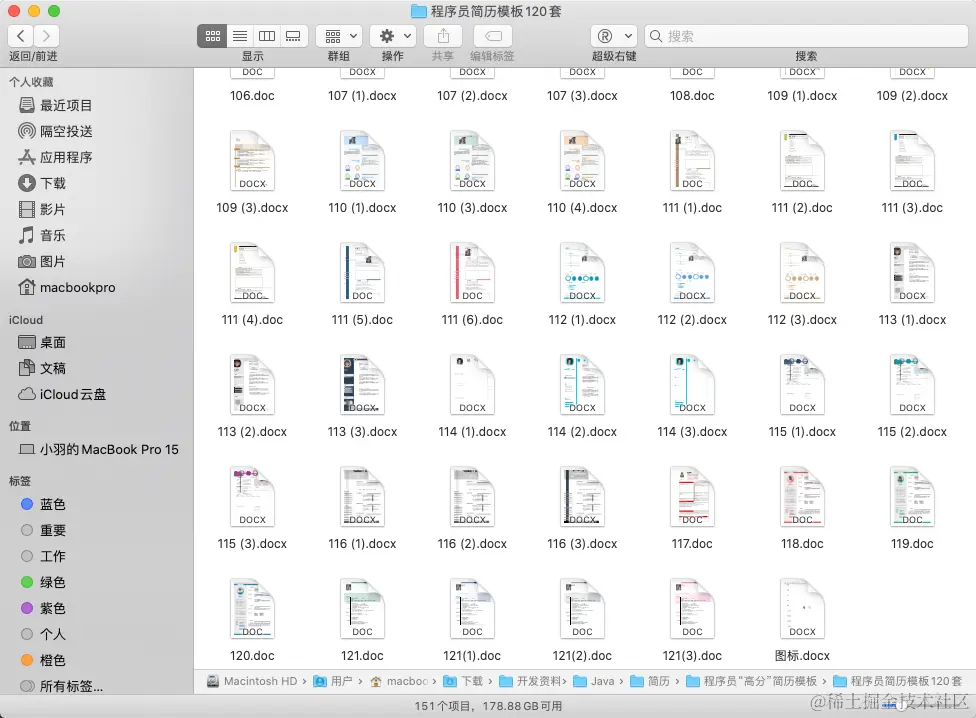
Task: Select 小羽的MacBook Pro 15 location
Action: pos(98,449)
